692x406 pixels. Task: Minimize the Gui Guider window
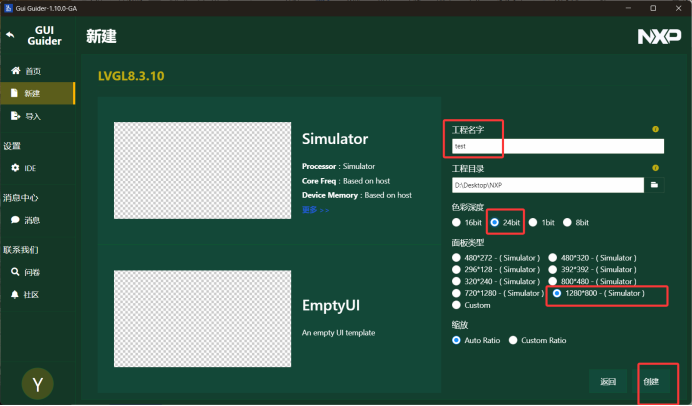click(628, 8)
